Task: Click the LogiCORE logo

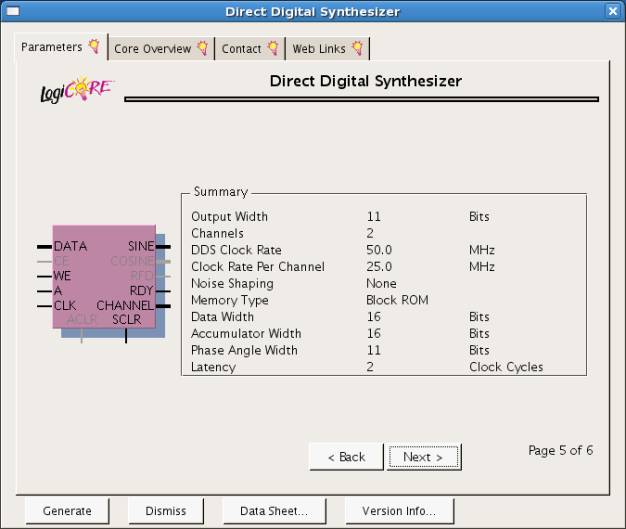Action: click(x=77, y=90)
